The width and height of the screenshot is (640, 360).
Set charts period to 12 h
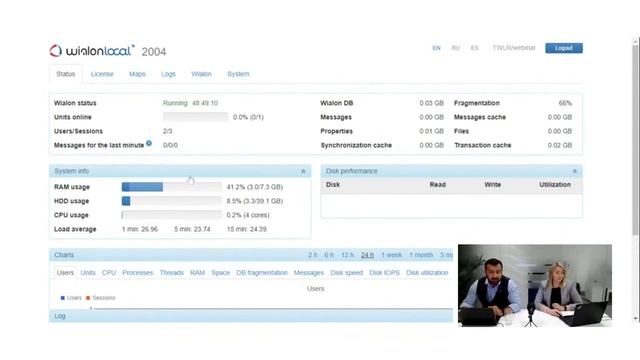pyautogui.click(x=347, y=255)
